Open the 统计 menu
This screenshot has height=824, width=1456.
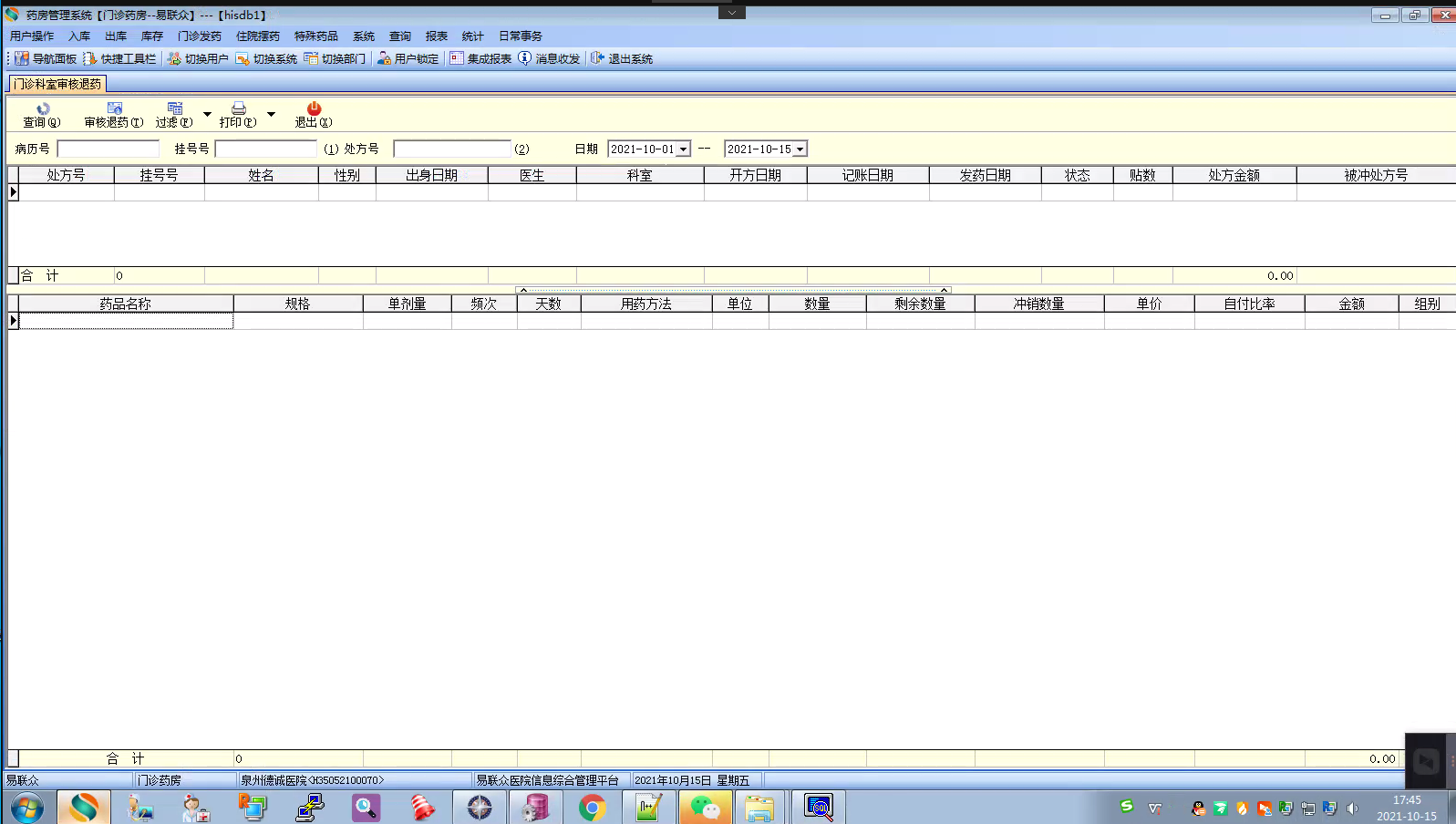(x=473, y=36)
